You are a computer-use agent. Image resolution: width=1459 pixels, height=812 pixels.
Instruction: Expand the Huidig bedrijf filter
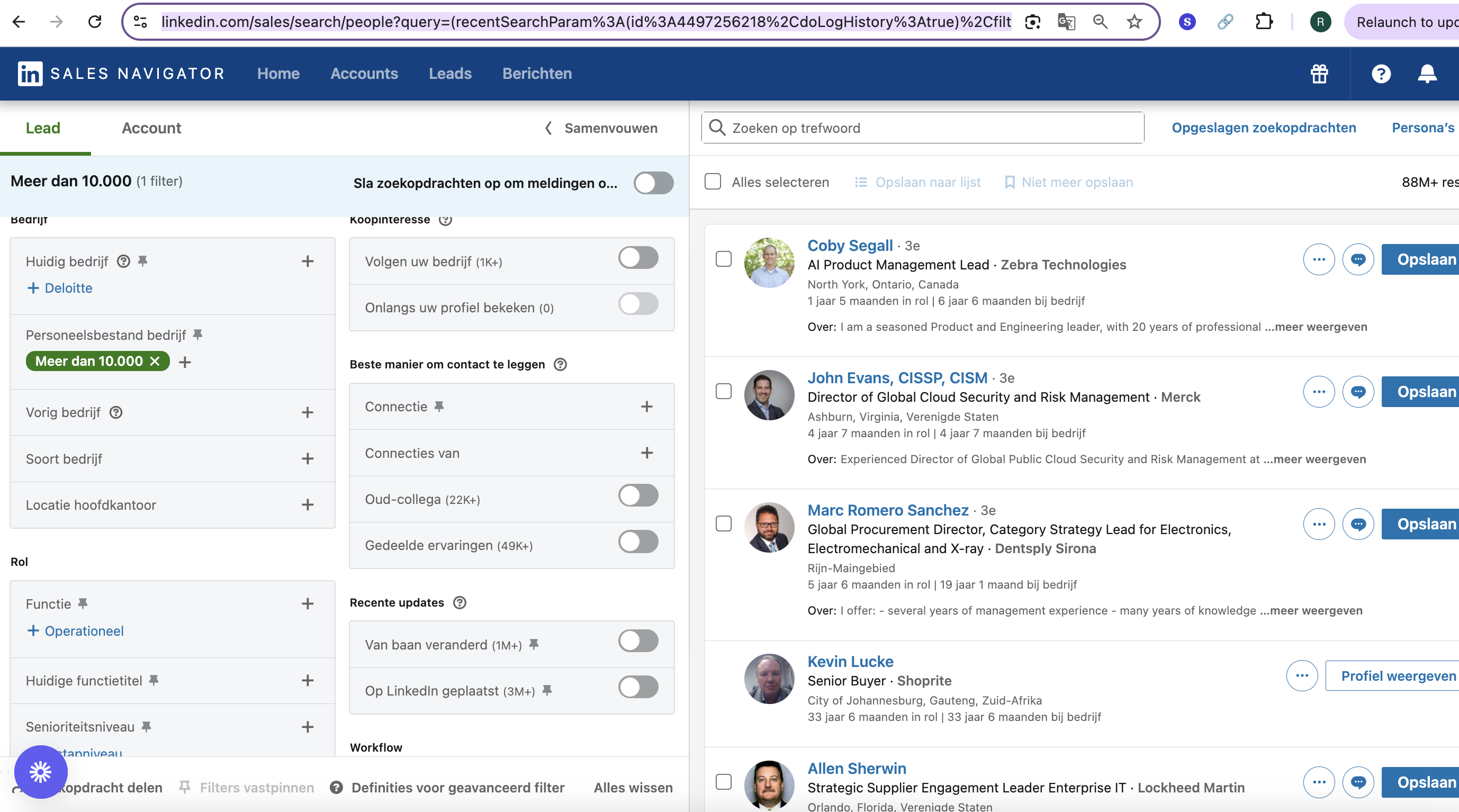tap(308, 261)
